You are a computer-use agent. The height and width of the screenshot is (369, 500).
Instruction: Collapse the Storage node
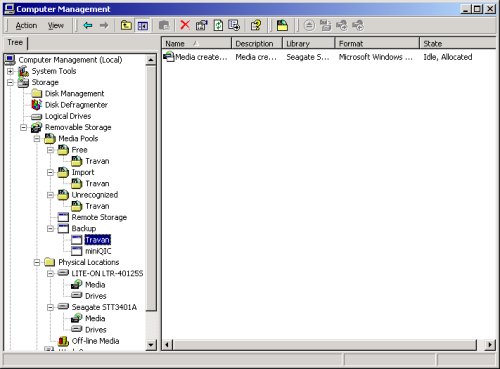10,82
